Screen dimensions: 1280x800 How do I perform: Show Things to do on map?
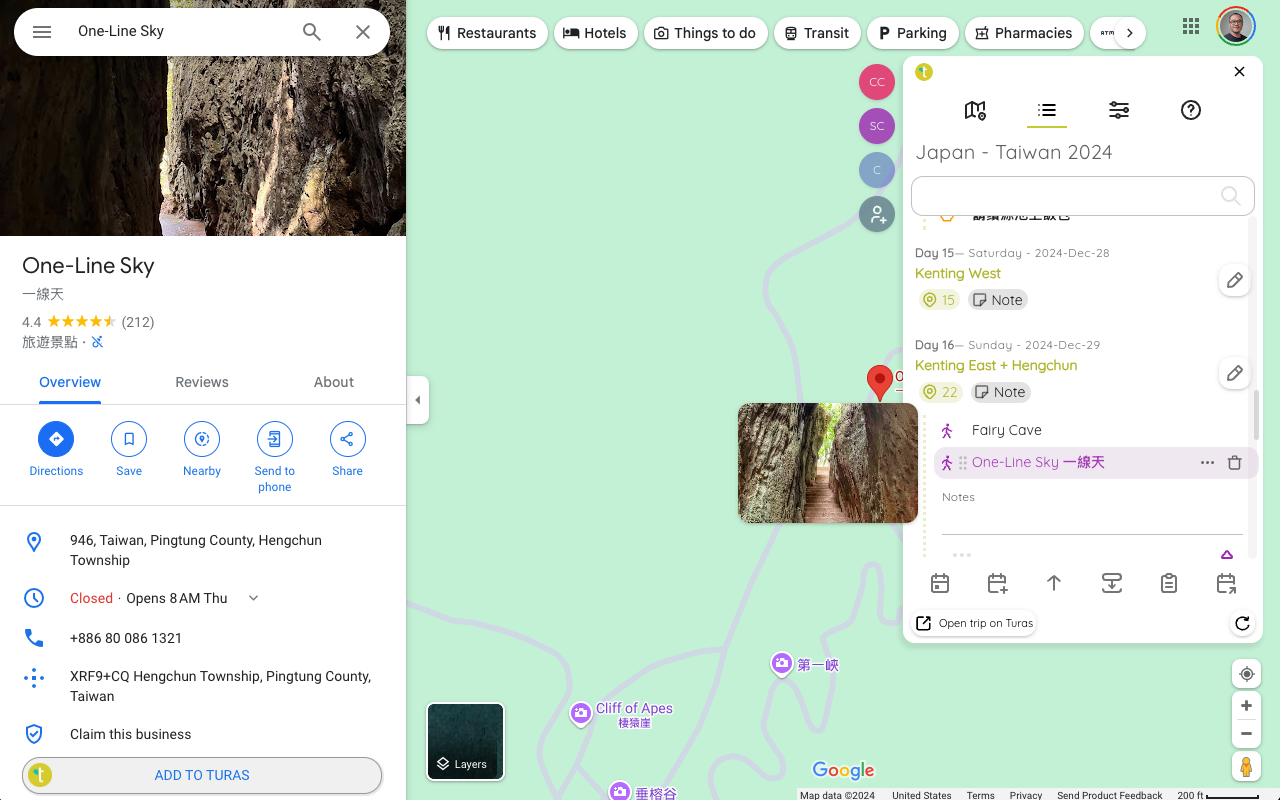click(705, 33)
